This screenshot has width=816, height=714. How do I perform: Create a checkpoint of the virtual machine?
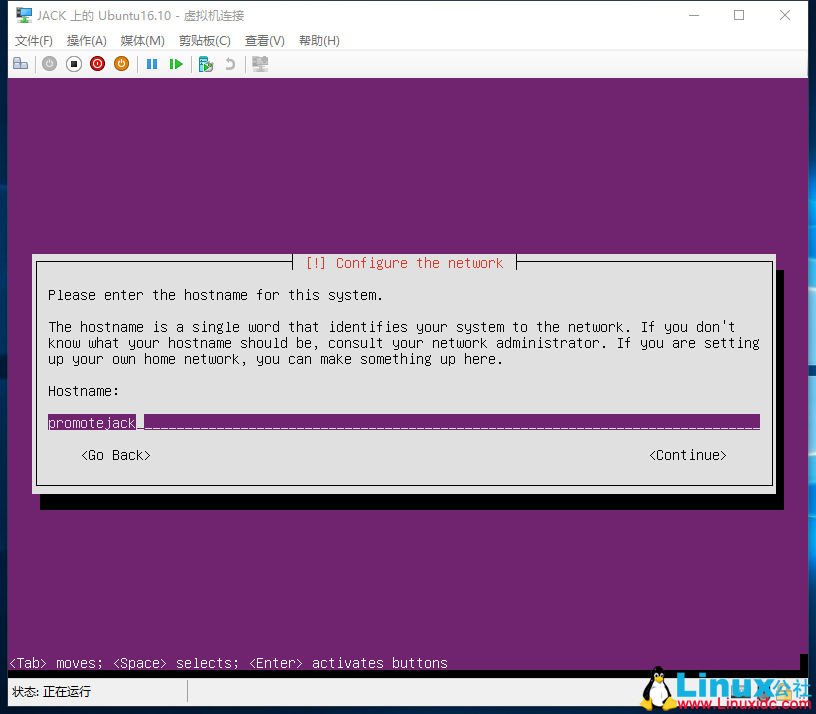[x=205, y=63]
